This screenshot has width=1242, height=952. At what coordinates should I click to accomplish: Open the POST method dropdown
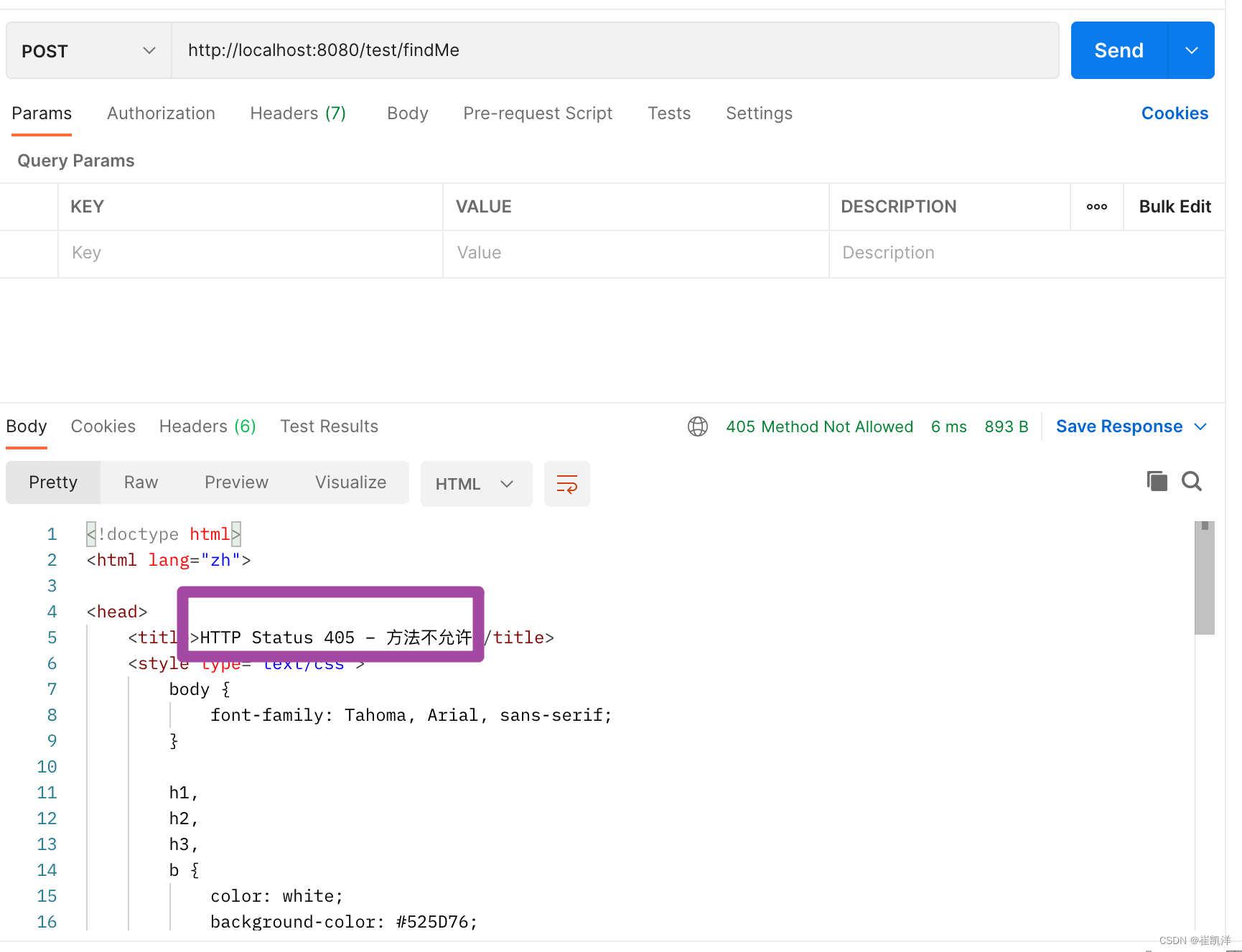[x=89, y=50]
